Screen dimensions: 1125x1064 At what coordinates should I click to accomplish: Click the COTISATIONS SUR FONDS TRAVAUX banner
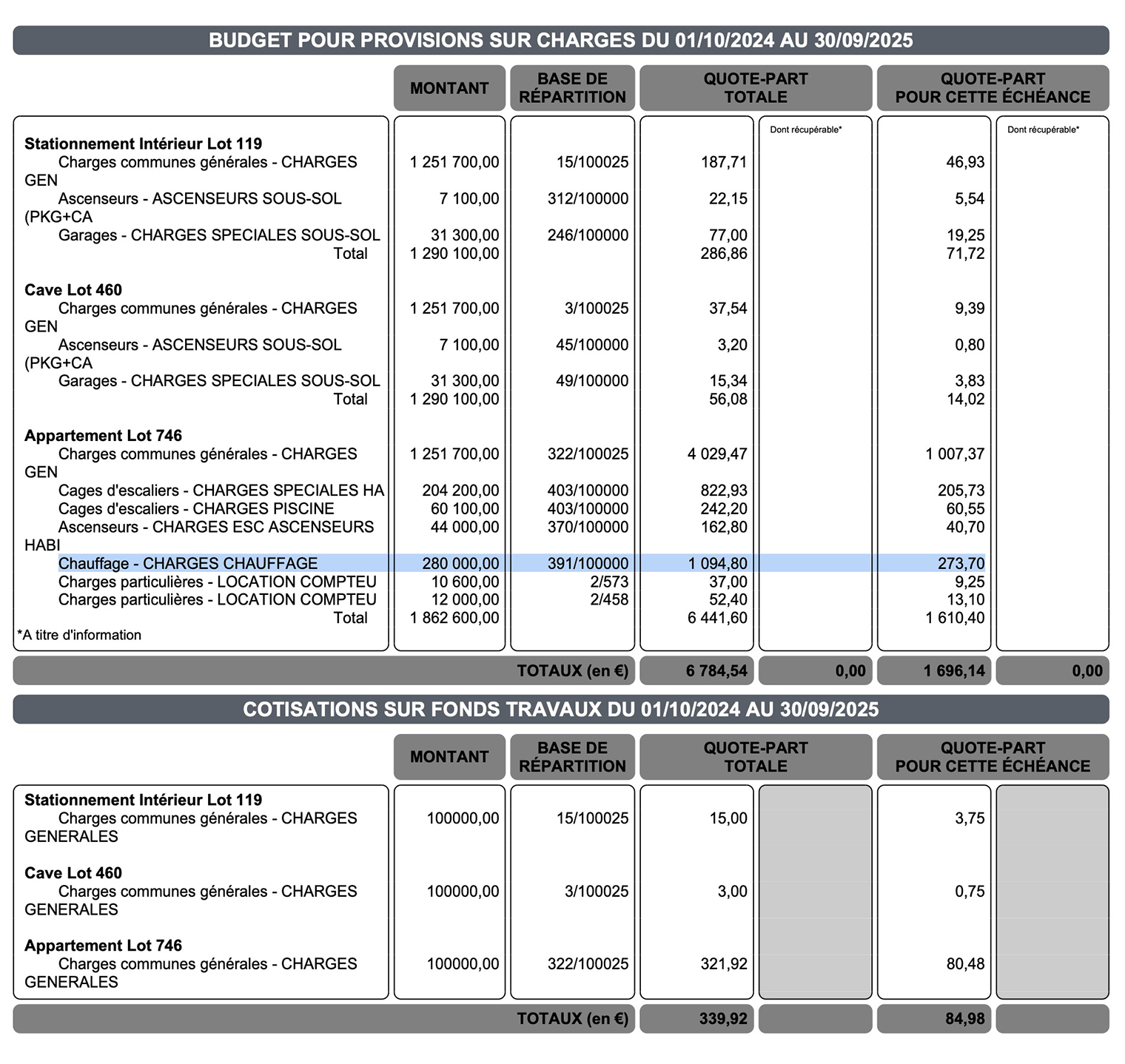561,710
